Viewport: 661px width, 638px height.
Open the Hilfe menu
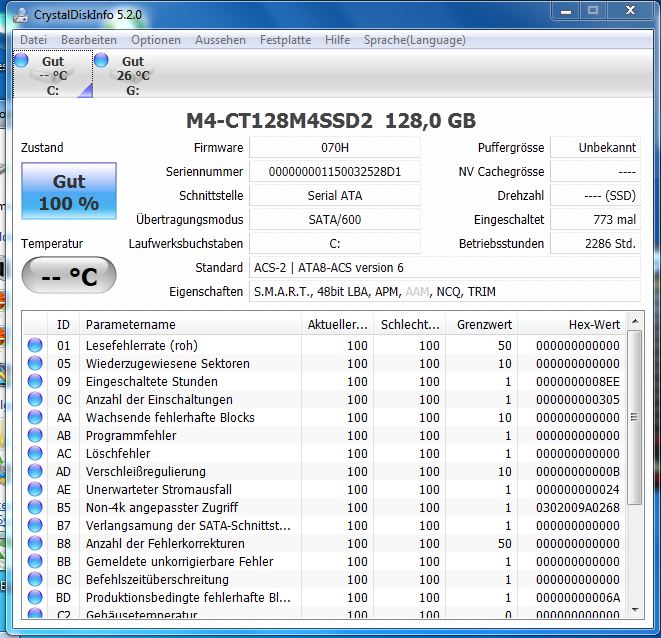pos(337,40)
